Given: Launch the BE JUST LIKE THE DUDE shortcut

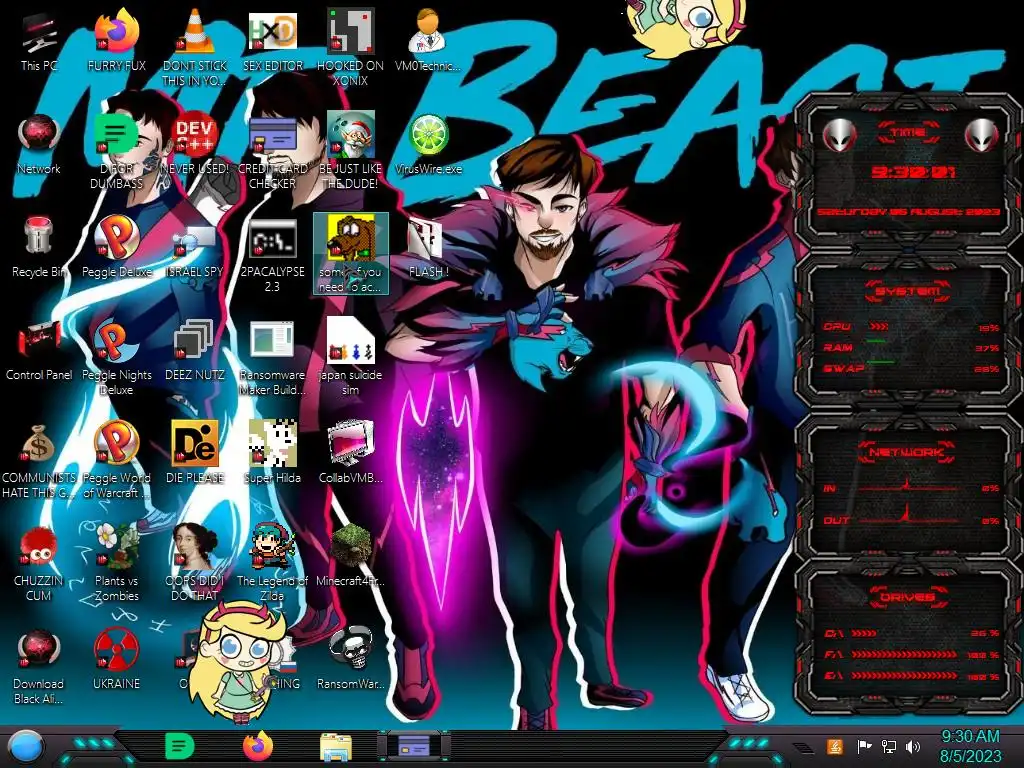Looking at the screenshot, I should (x=350, y=152).
